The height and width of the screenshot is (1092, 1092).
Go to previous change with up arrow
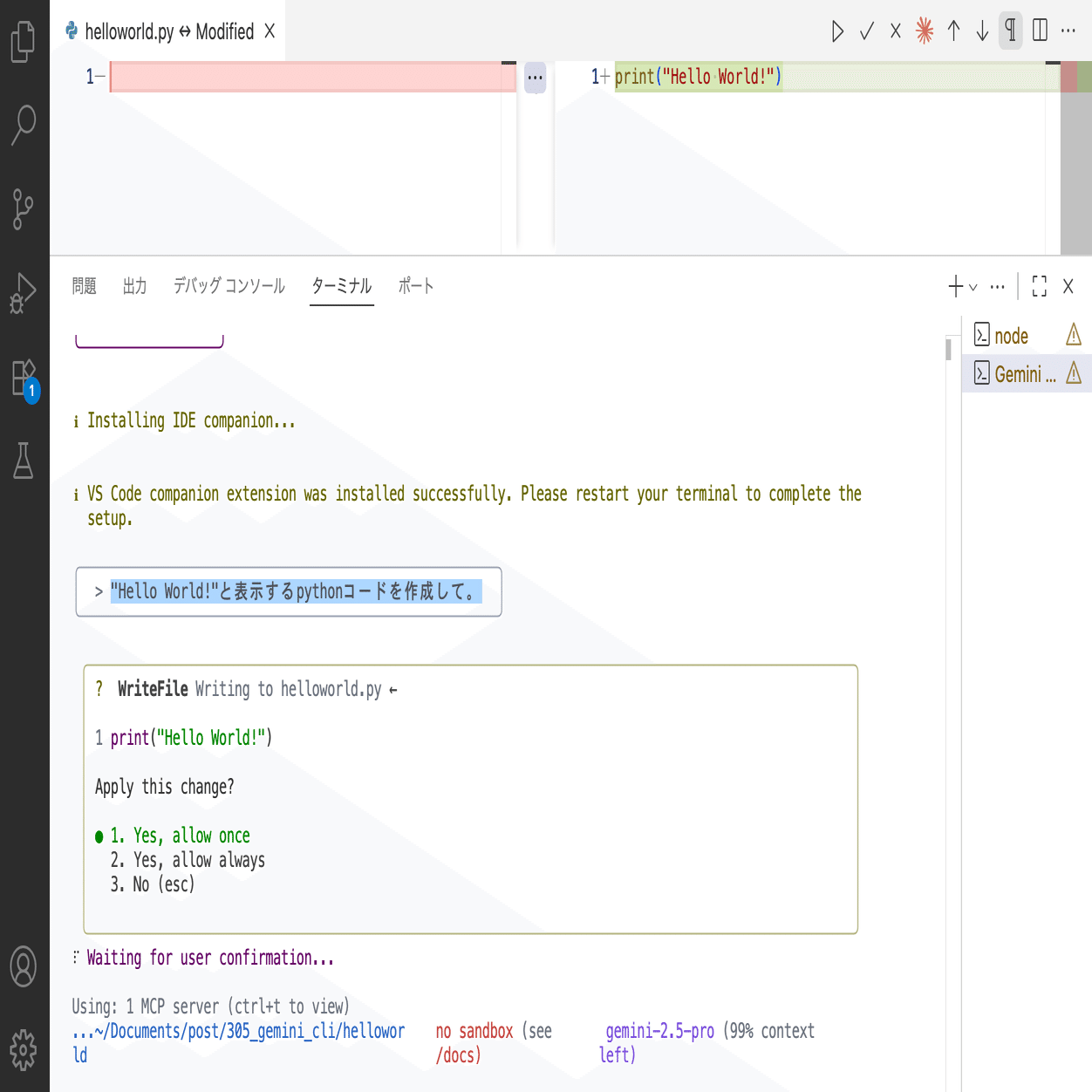953,31
